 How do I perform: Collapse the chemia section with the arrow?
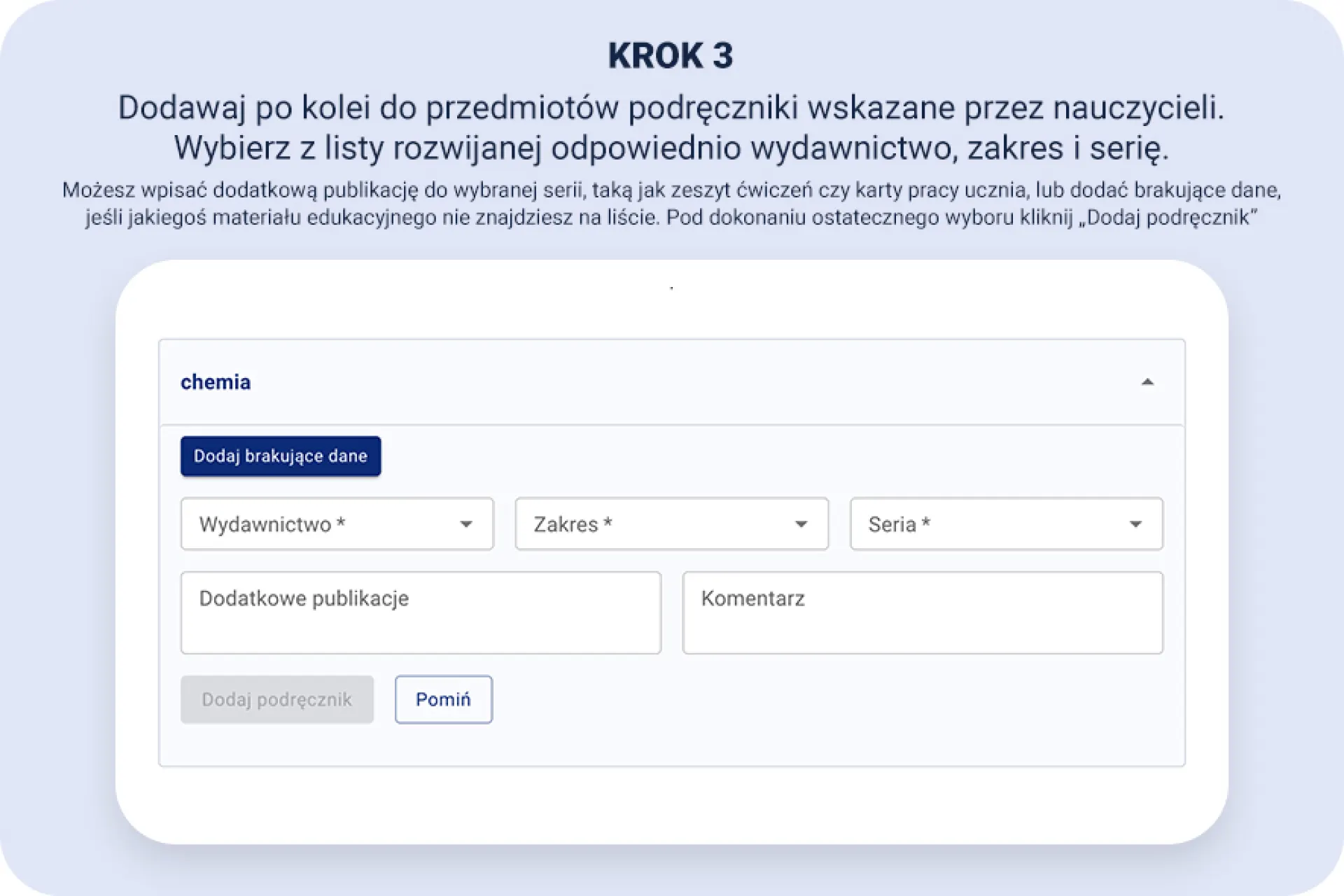pos(1147,382)
